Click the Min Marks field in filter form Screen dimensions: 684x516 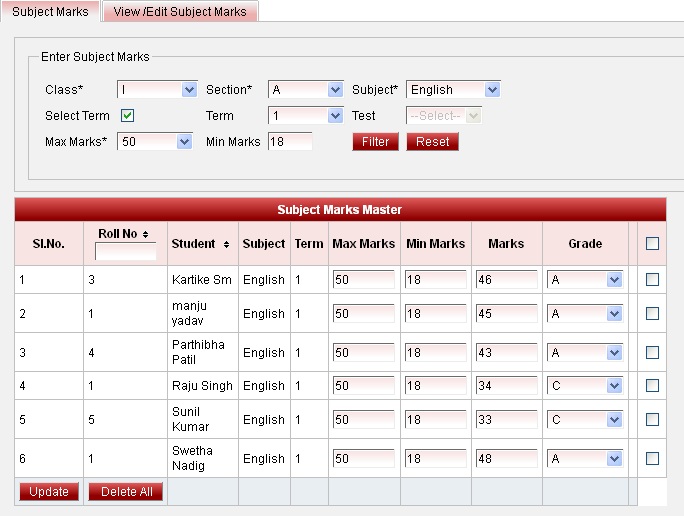290,142
